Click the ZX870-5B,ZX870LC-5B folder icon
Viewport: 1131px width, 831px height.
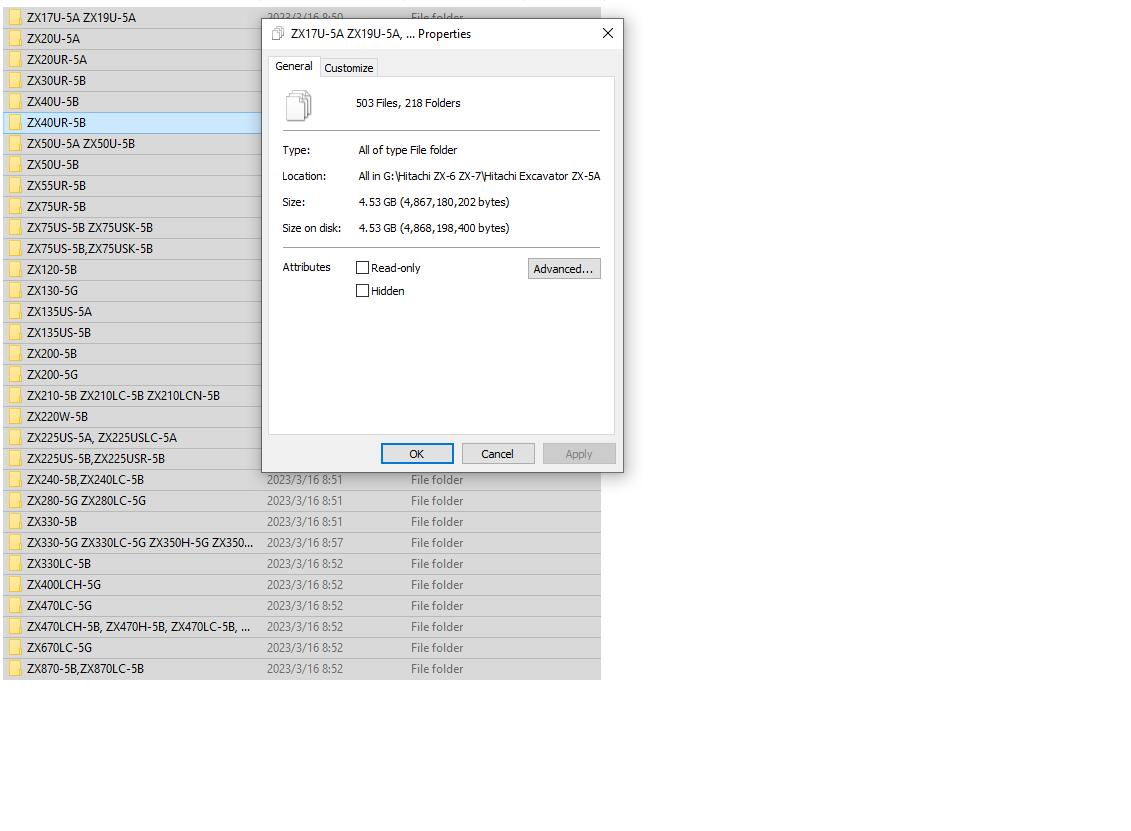15,669
